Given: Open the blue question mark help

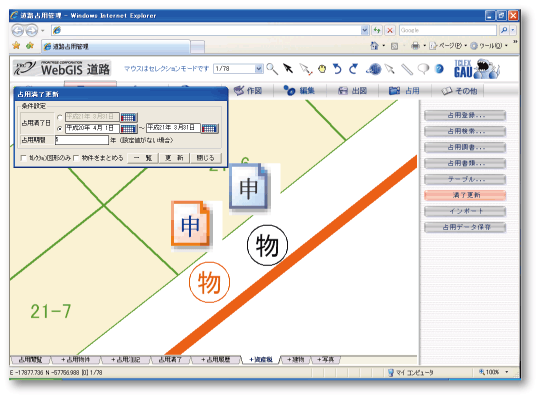Looking at the screenshot, I should click(439, 69).
